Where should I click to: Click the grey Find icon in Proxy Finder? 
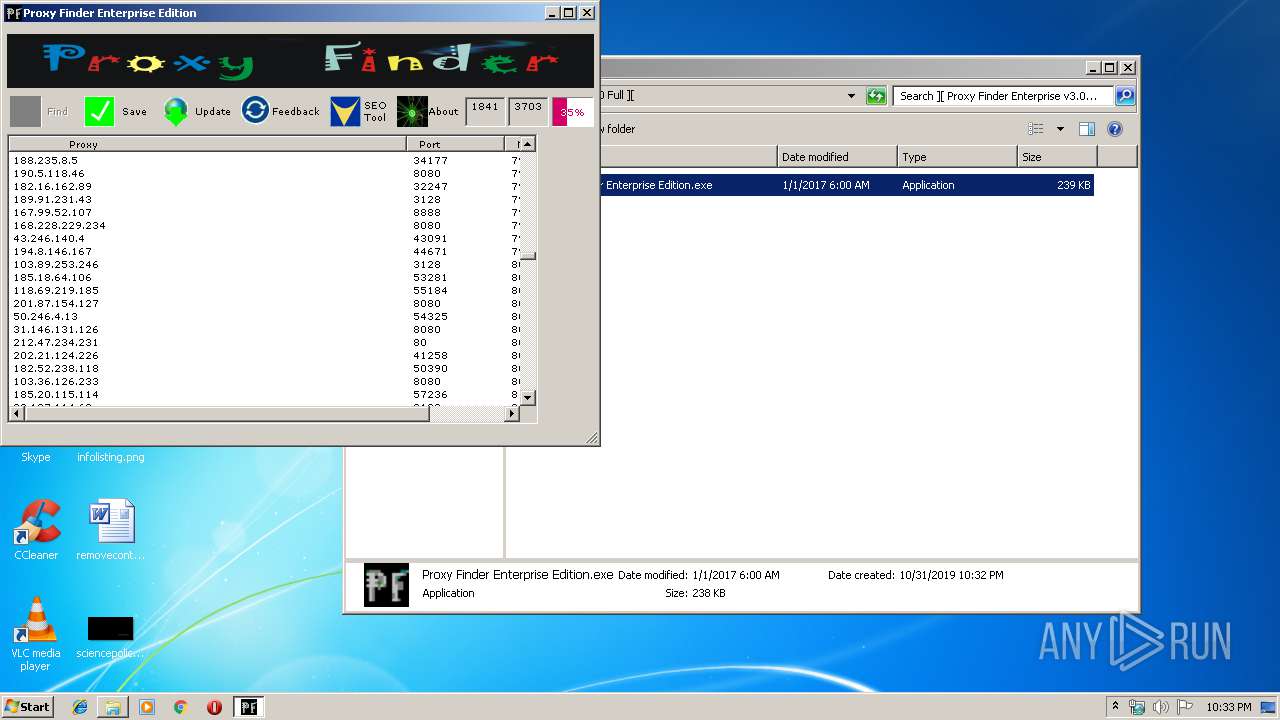pos(26,111)
